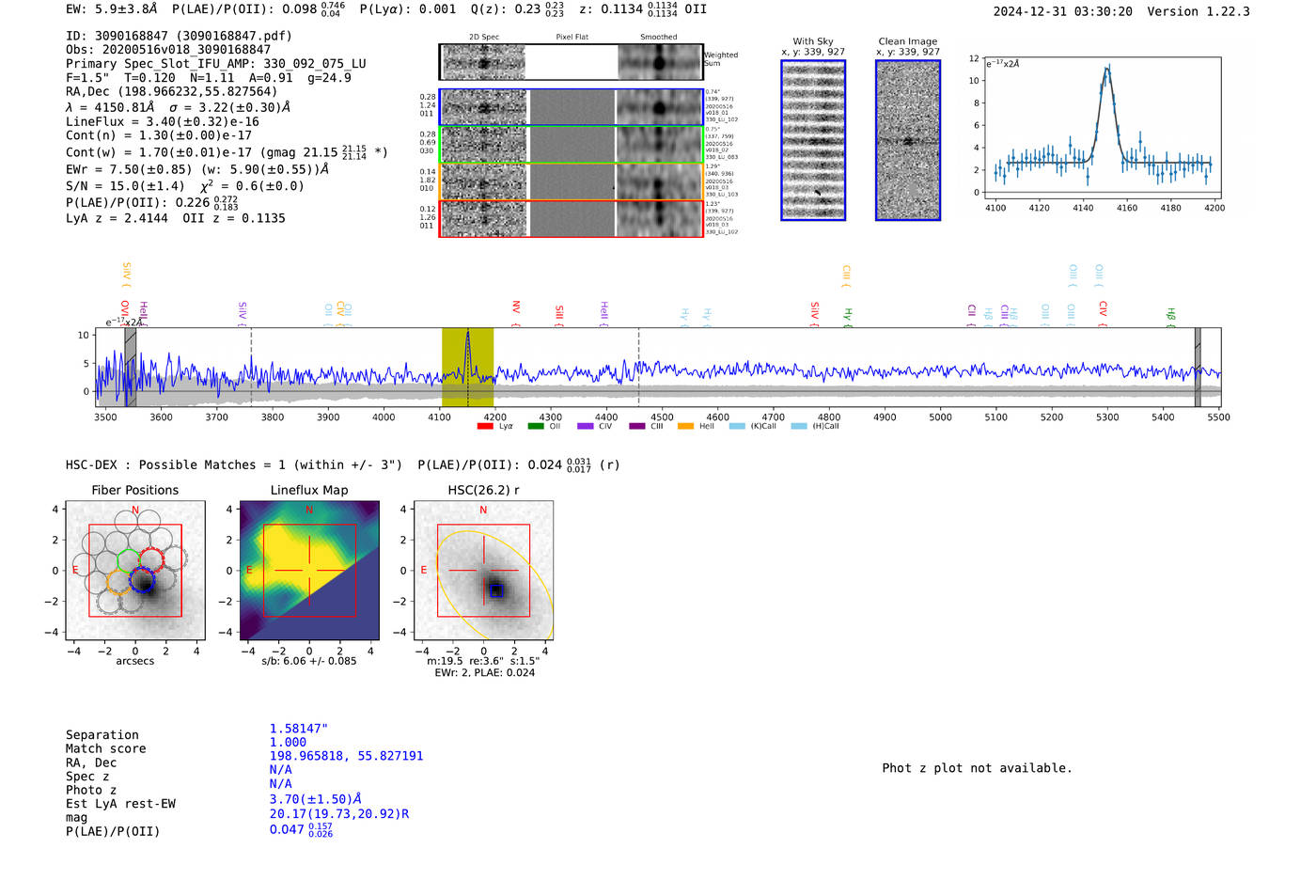Click the s/b: 6.06 +/- 0.085 caption
1316x896 pixels.
click(309, 661)
